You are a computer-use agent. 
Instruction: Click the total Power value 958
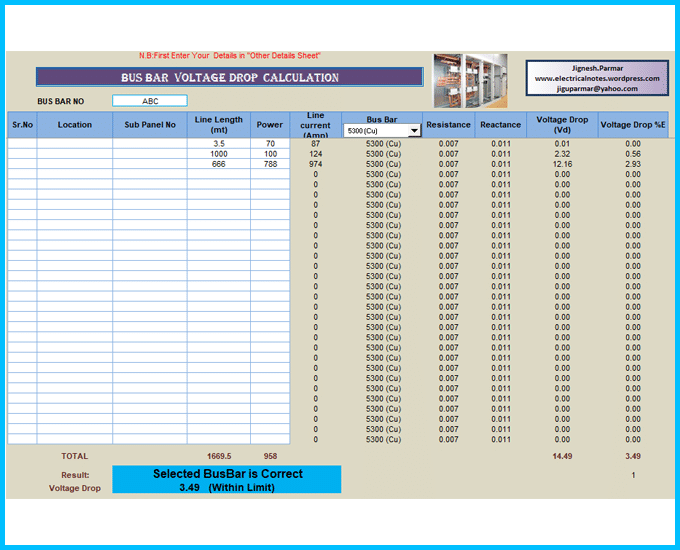coord(270,456)
